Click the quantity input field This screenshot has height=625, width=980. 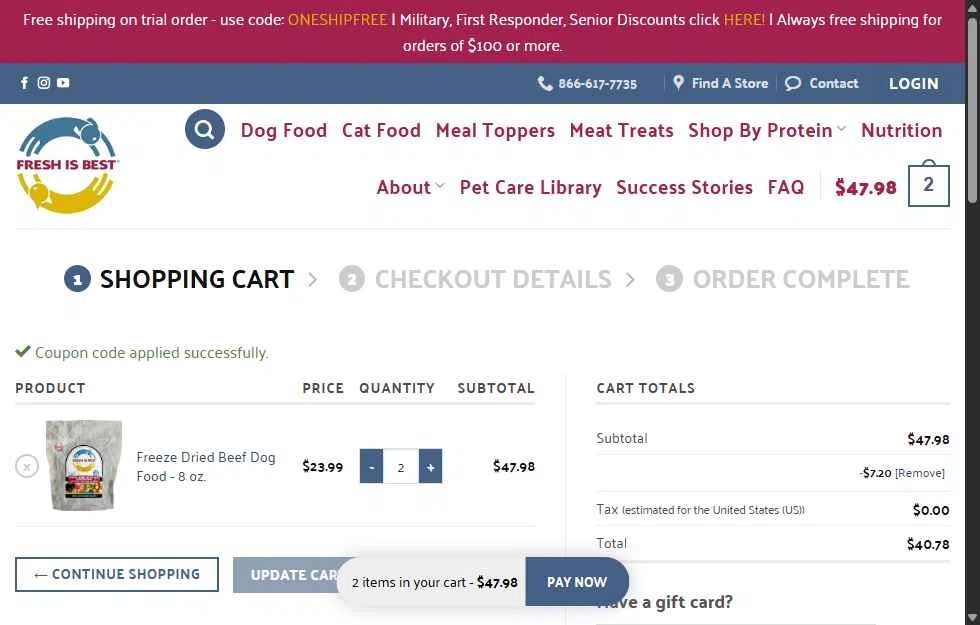401,466
